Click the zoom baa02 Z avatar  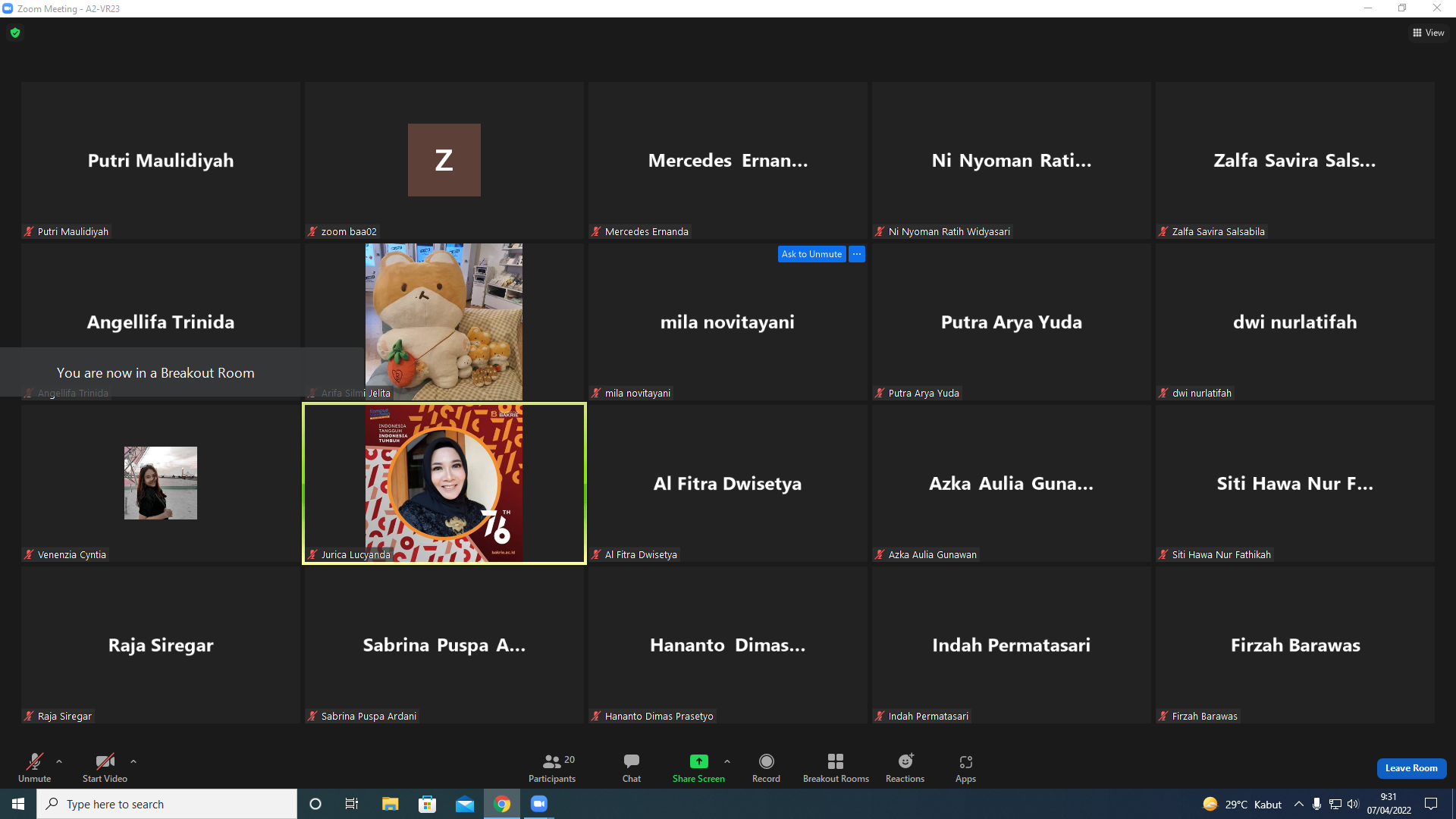pyautogui.click(x=444, y=160)
